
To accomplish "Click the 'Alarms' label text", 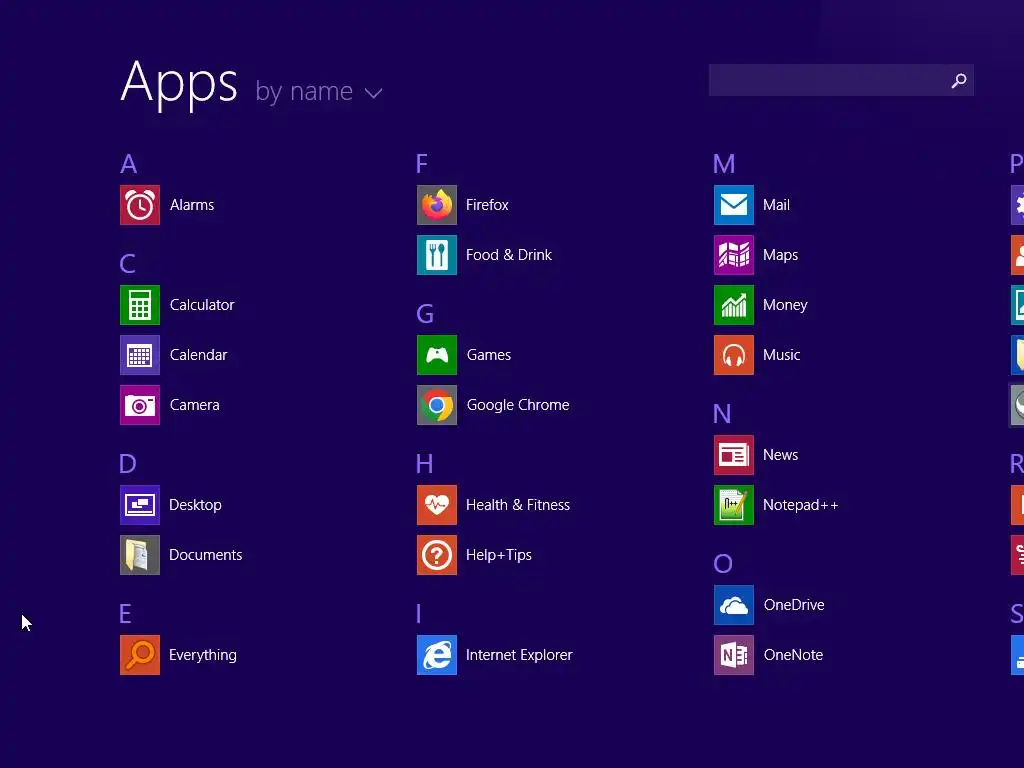I will pos(192,205).
